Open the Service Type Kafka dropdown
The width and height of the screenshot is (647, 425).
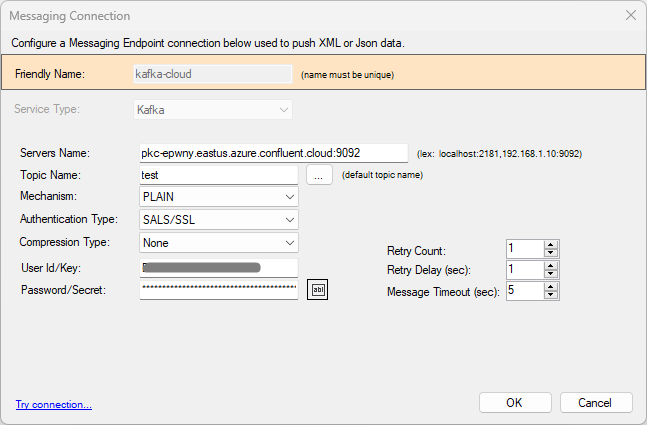pos(213,110)
